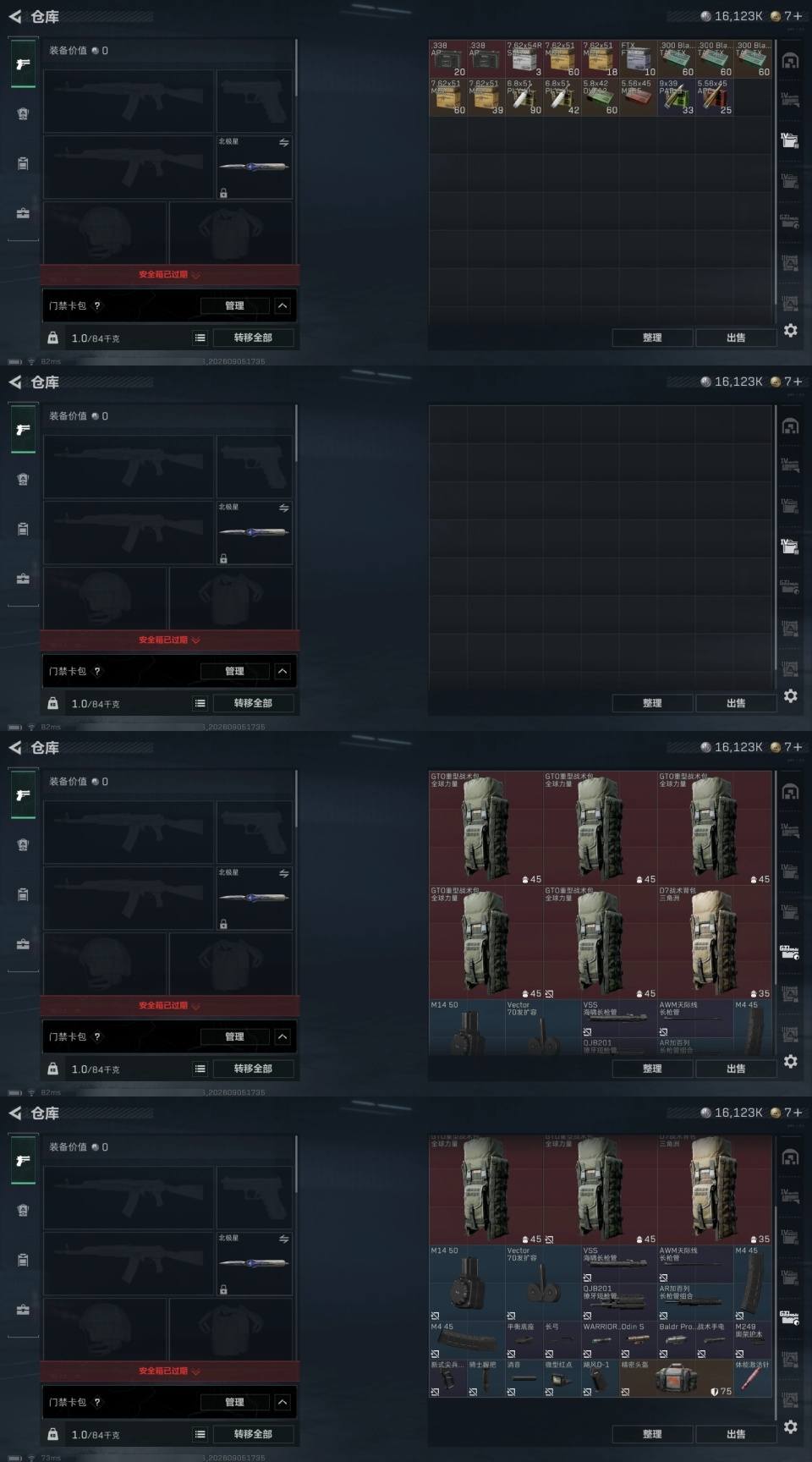Click loadout panel scrollbar in the M249 screenshot
812x1462 pixels.
296,1163
